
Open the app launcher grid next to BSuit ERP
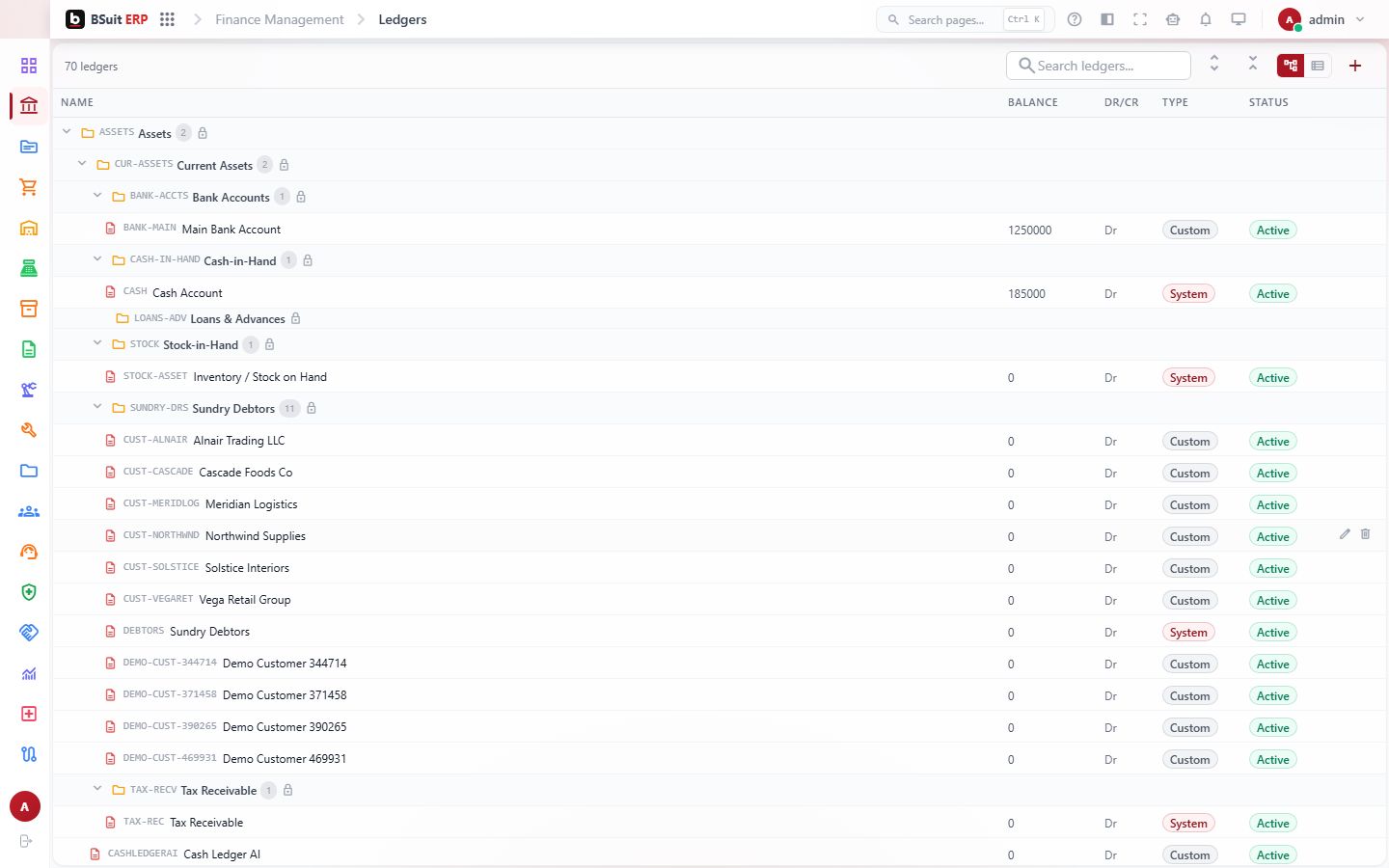(x=167, y=19)
